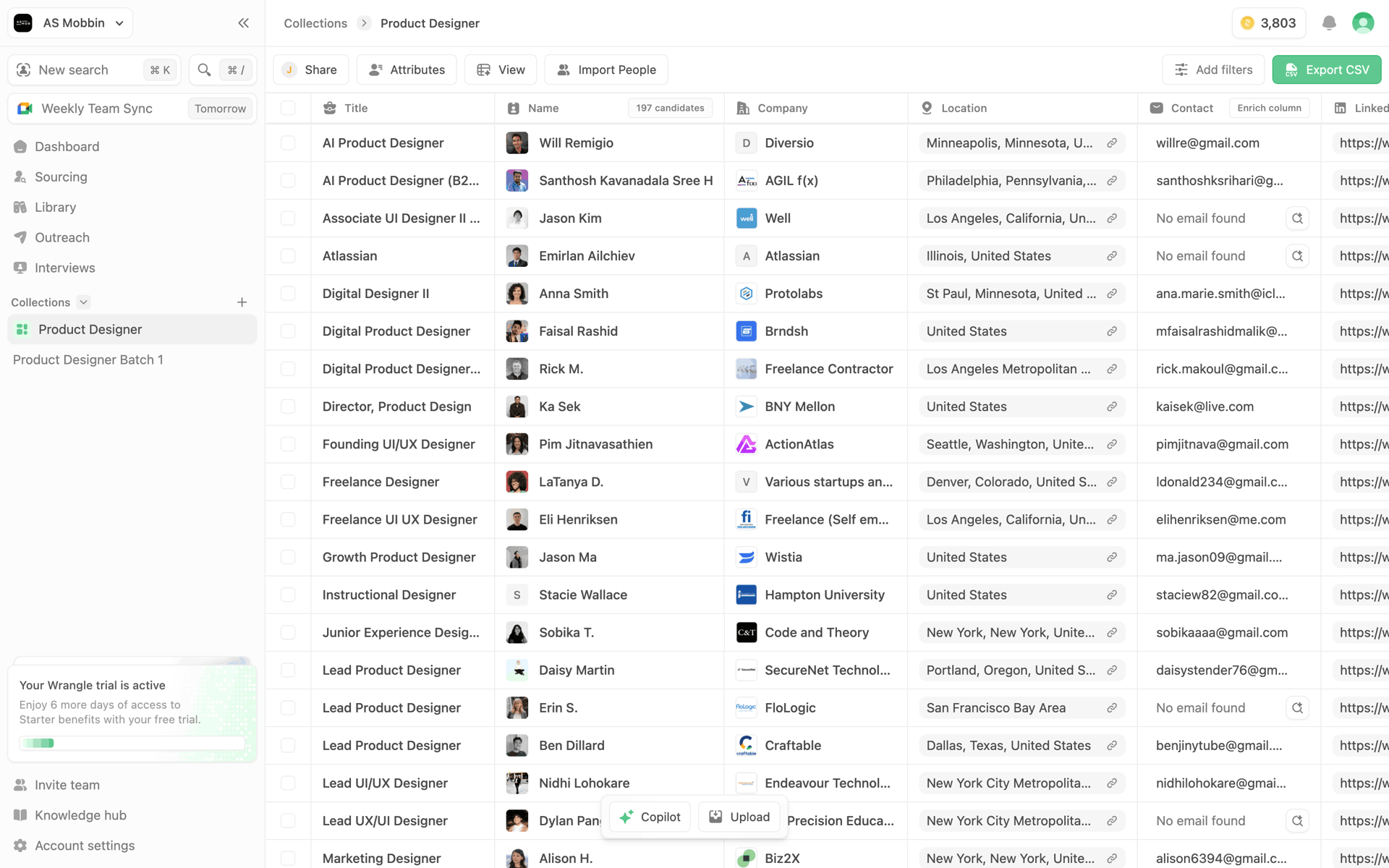Navigate to Outreach
Viewport: 1389px width, 868px height.
62,238
